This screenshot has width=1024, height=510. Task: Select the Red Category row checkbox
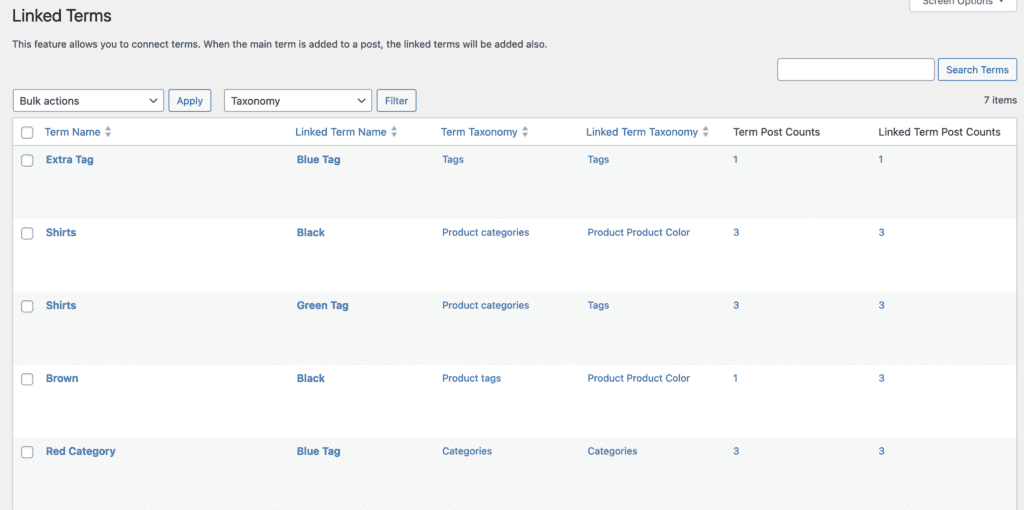(x=27, y=453)
